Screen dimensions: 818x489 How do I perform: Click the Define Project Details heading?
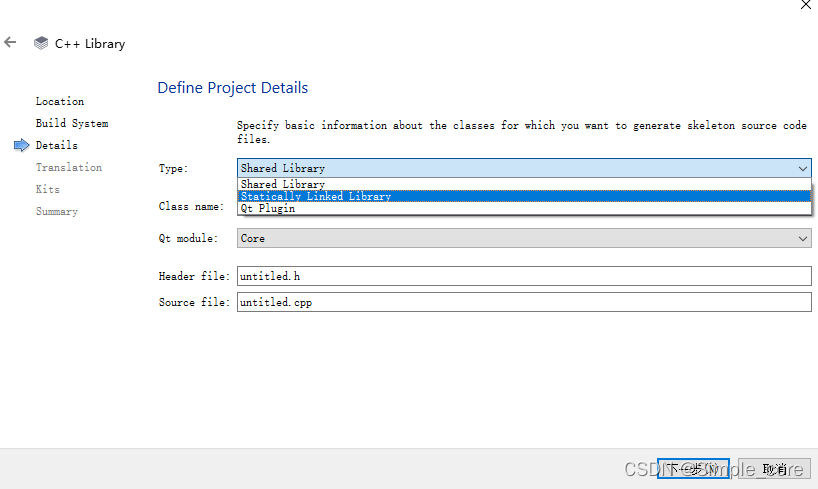click(x=233, y=88)
